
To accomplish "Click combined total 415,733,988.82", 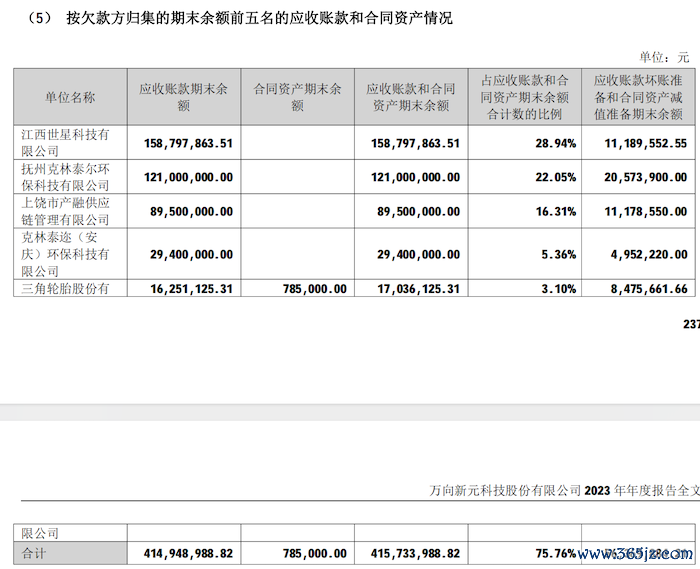I will click(415, 554).
